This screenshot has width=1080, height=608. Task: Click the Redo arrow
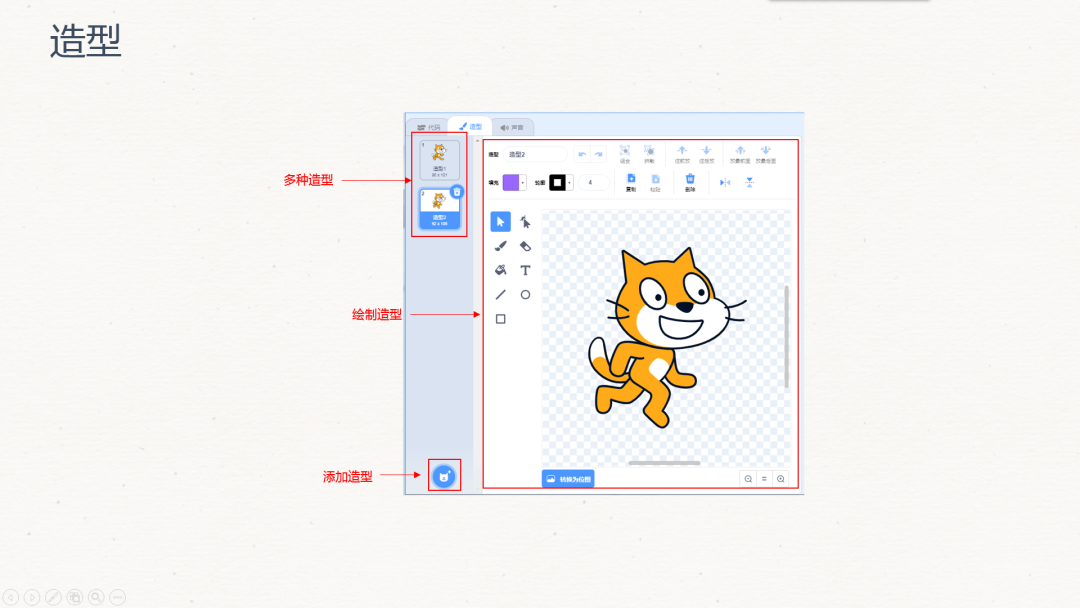(x=599, y=154)
